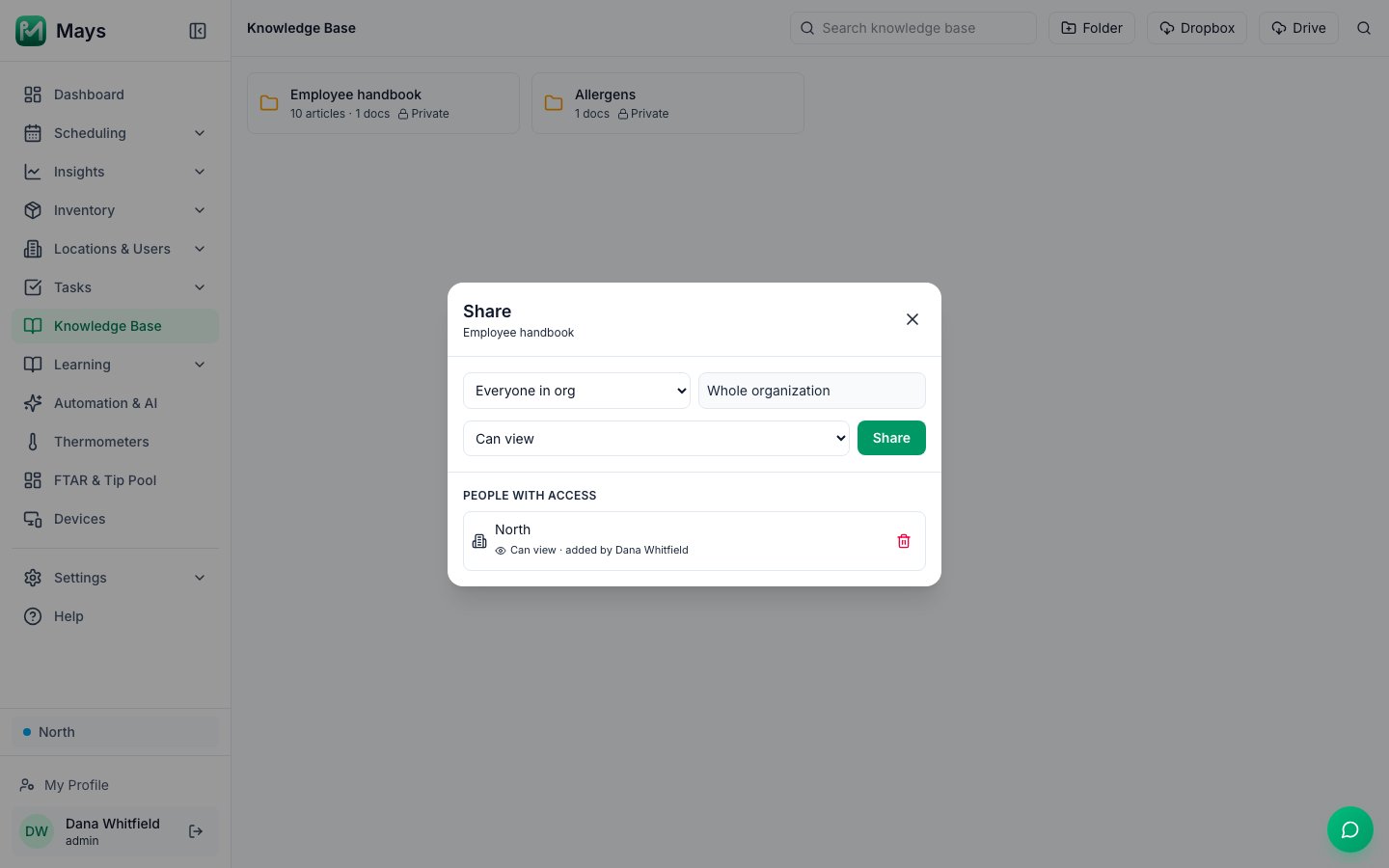
Task: Expand the Settings submenu chevron
Action: [200, 578]
